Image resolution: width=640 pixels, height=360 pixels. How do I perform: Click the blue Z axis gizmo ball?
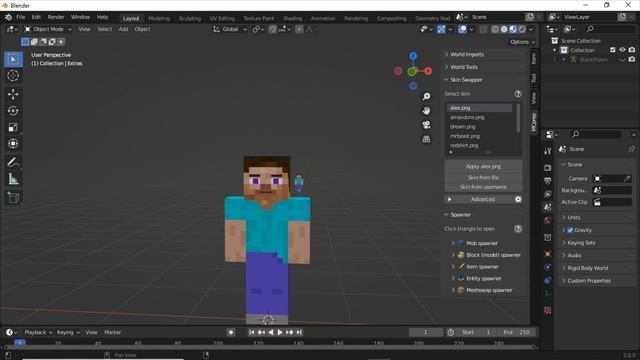tap(413, 56)
